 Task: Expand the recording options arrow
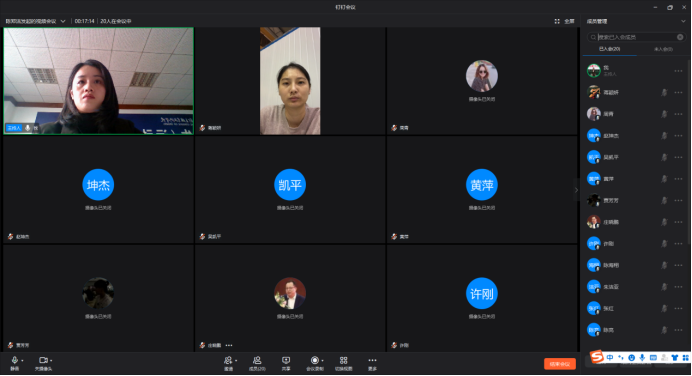click(323, 361)
